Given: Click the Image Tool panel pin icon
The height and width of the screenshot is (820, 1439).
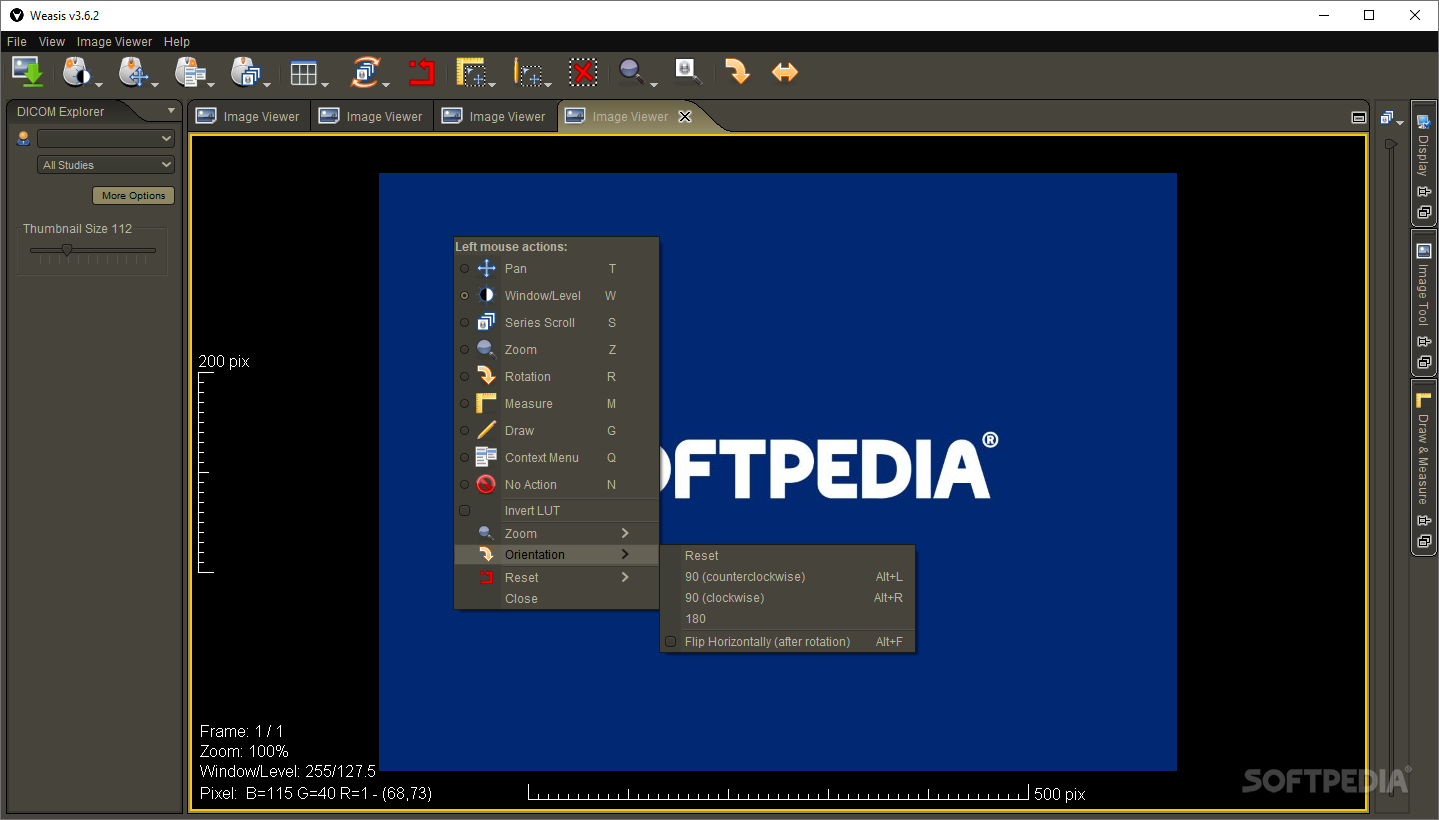Looking at the screenshot, I should 1424,342.
